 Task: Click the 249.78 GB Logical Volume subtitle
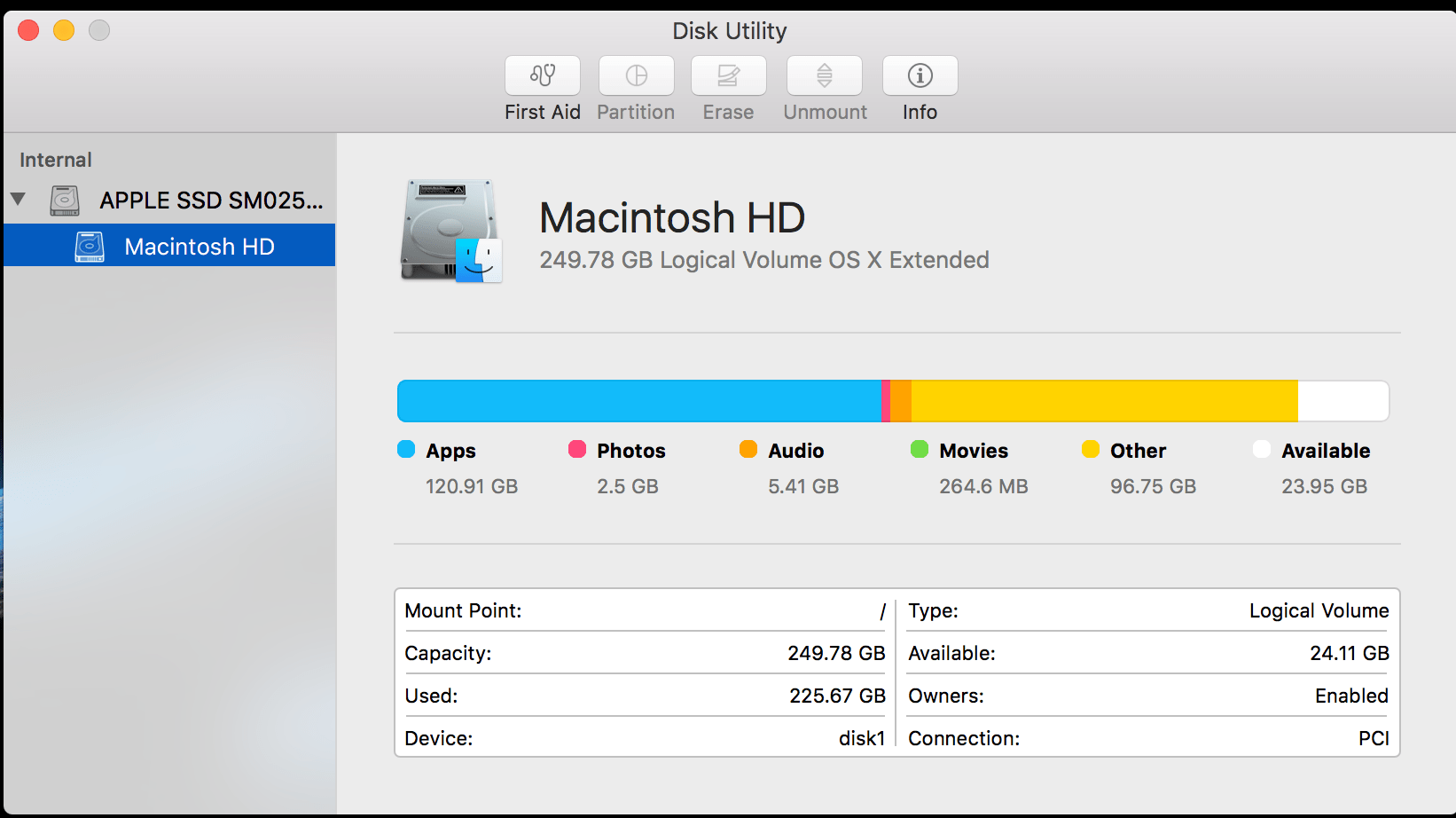[x=764, y=260]
